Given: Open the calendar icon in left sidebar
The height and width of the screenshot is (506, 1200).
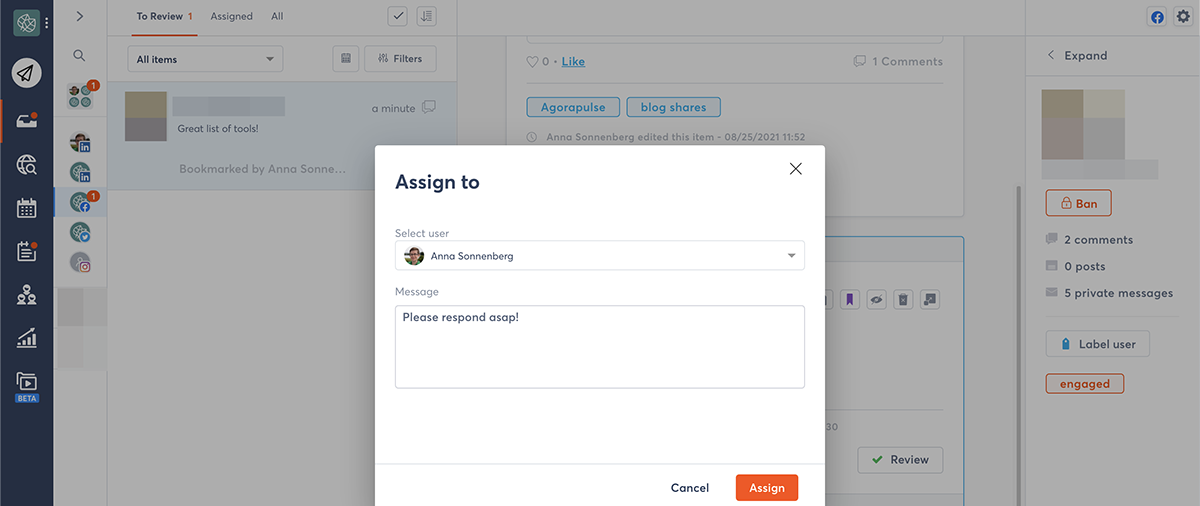Looking at the screenshot, I should point(27,208).
